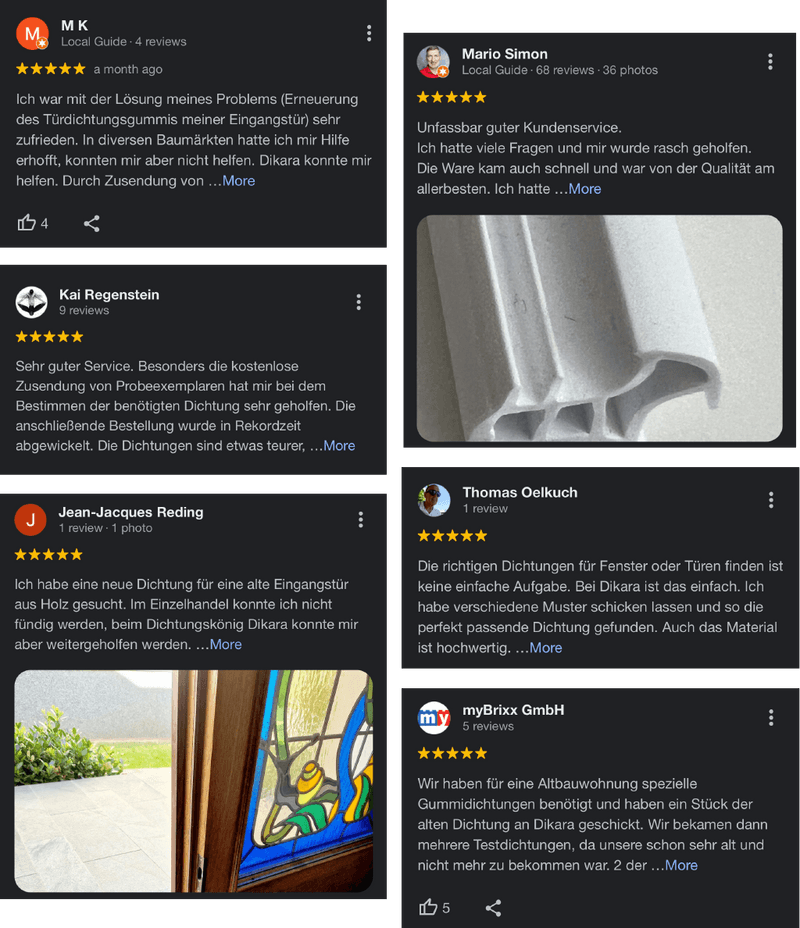800x928 pixels.
Task: Open the three-dot menu for Kai Regenstein's review
Action: 359,302
